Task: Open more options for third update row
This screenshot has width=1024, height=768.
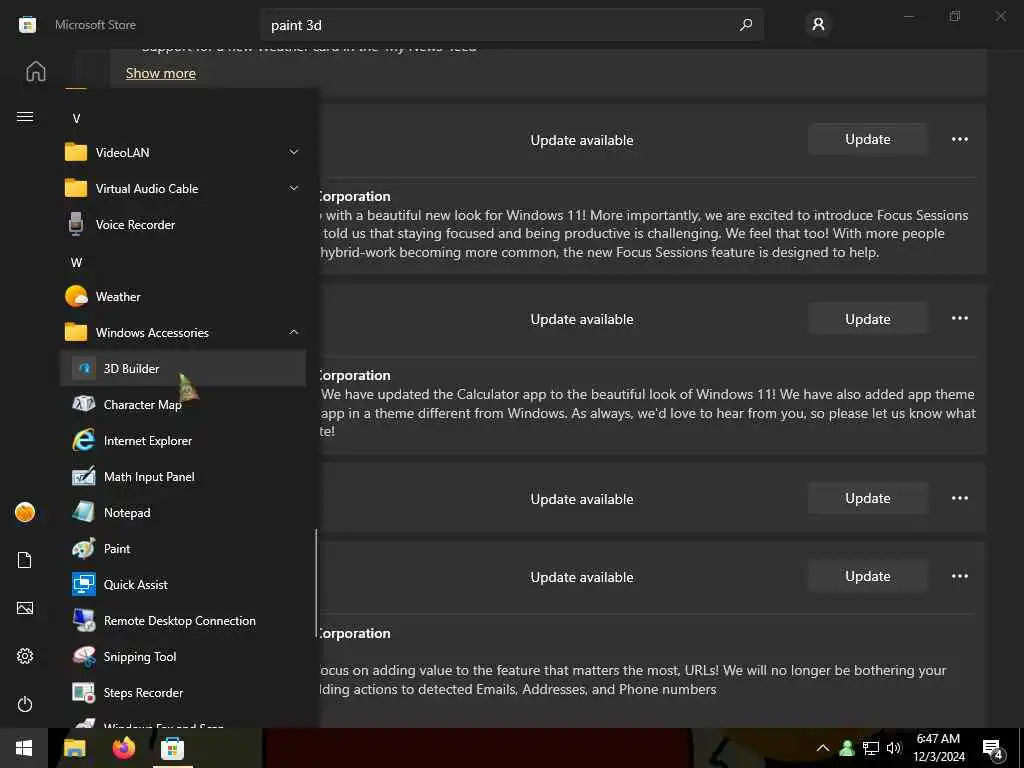Action: (959, 498)
